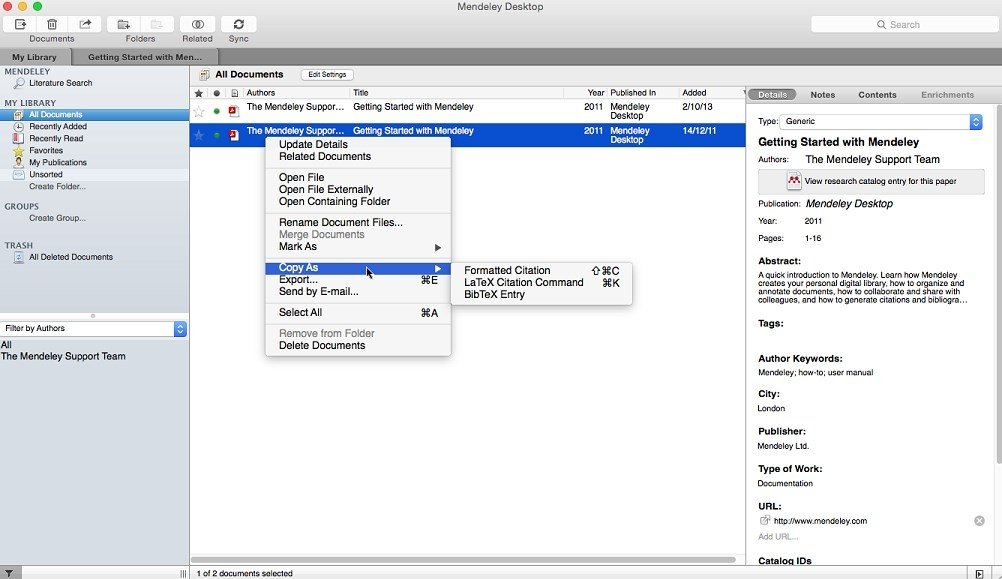Click the Mendeley catalog entry icon

coord(794,181)
